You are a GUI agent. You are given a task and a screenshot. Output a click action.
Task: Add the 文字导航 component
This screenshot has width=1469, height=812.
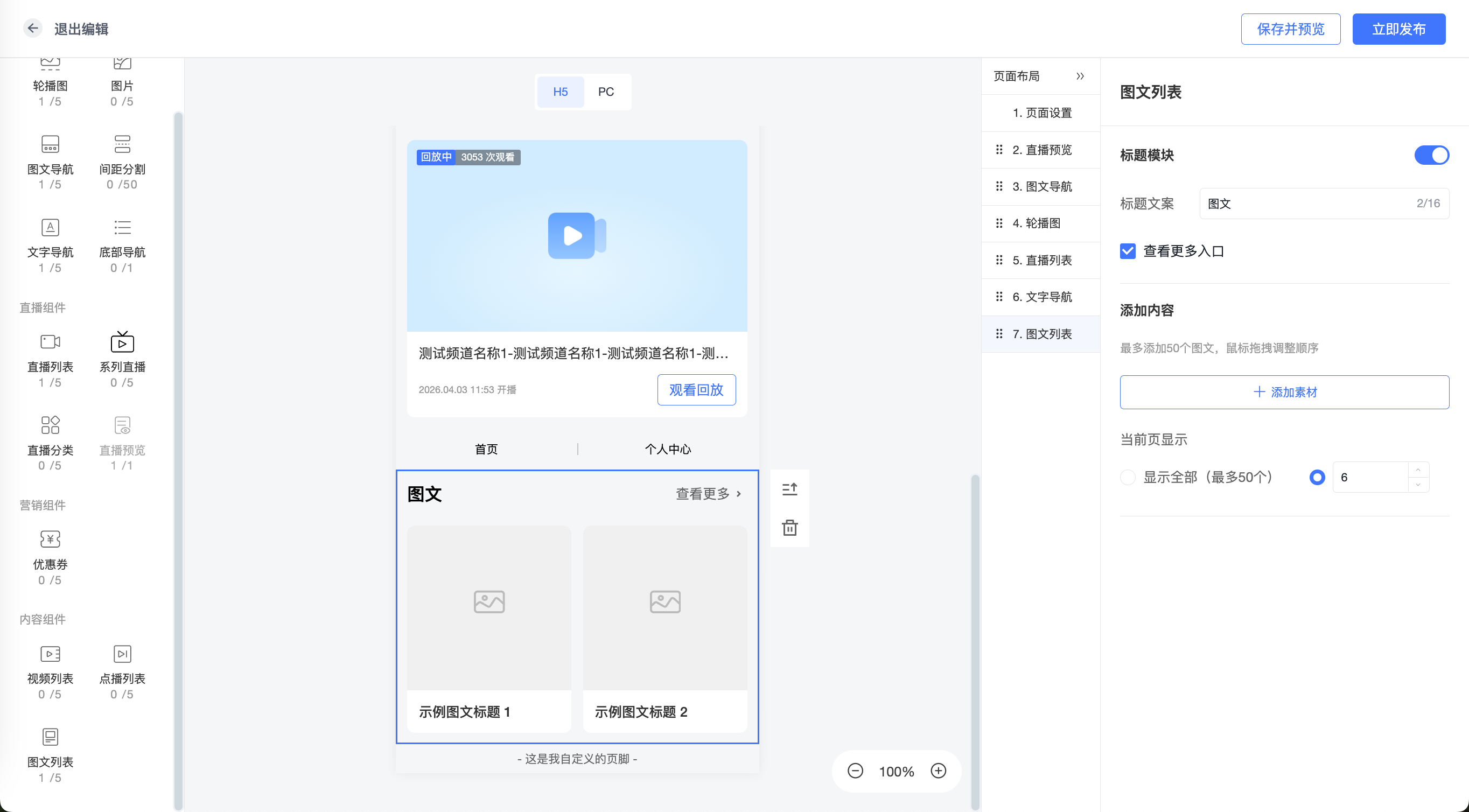click(x=50, y=244)
